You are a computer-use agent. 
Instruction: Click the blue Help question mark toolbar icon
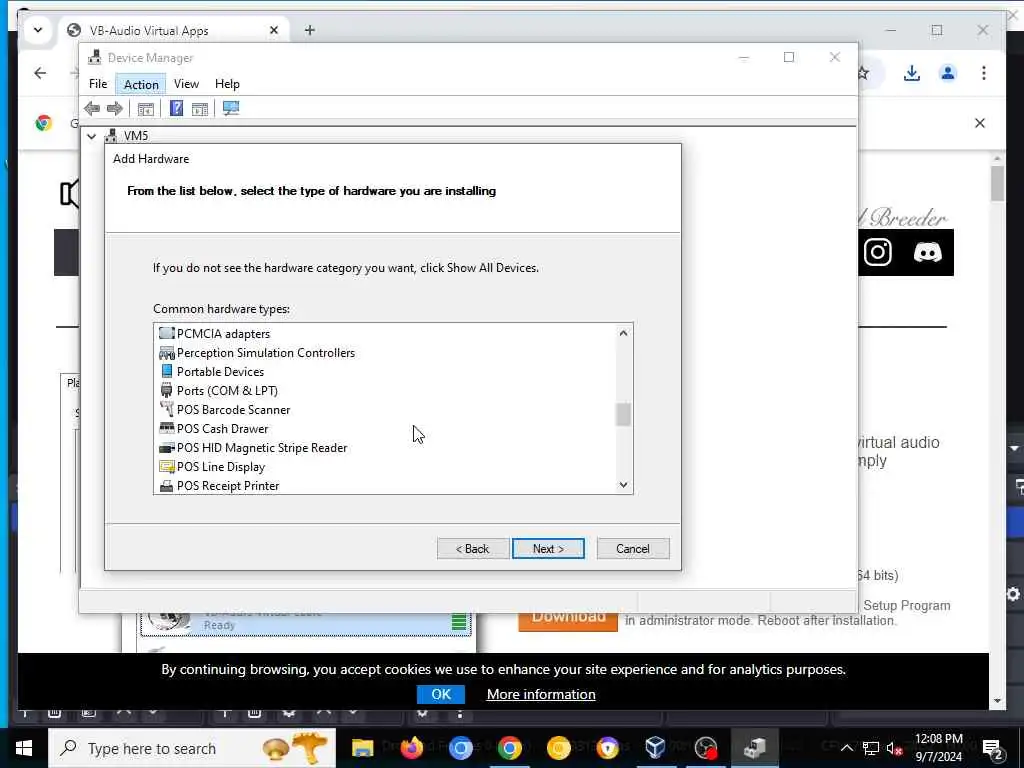tap(176, 108)
